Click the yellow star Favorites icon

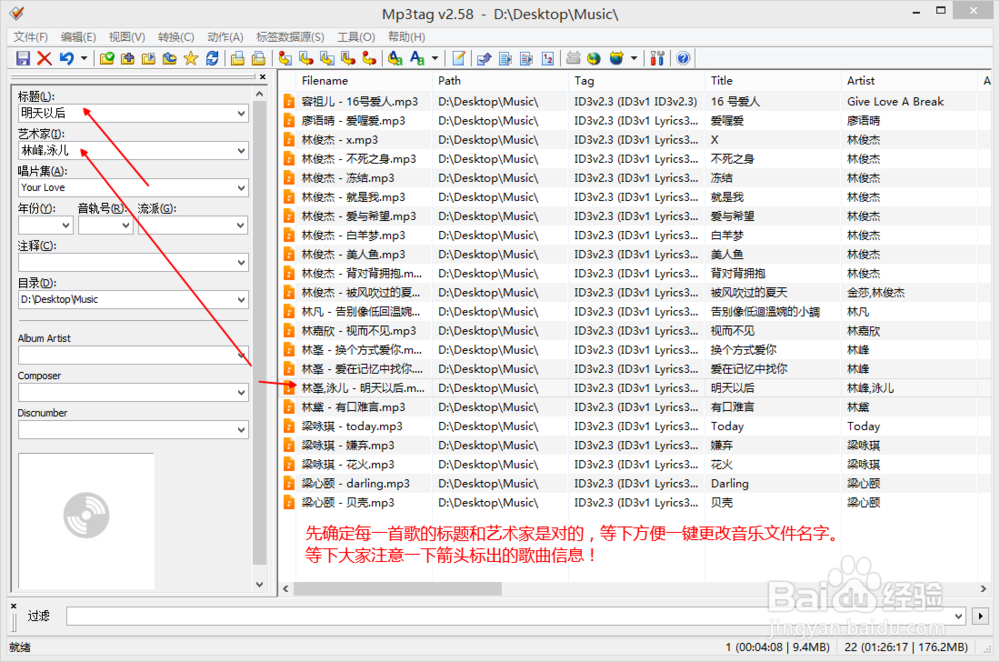(191, 59)
